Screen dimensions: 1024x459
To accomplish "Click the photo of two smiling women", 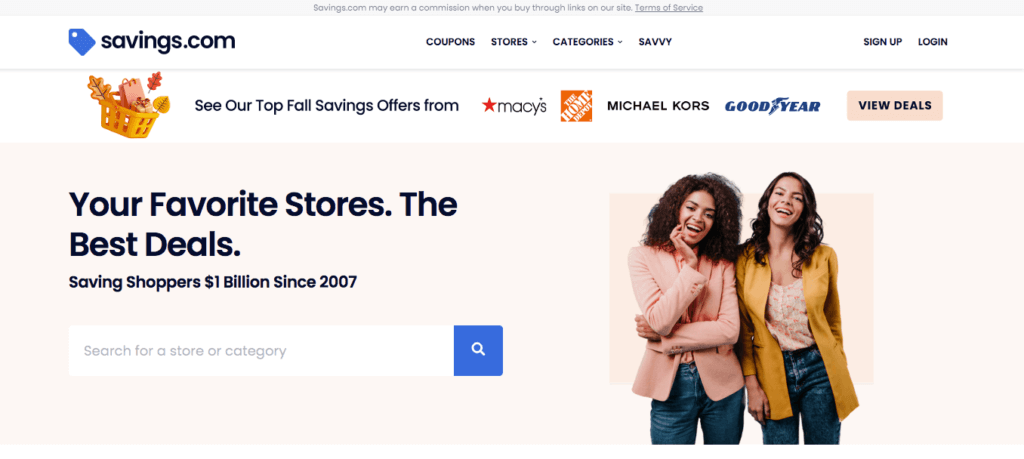I will click(743, 308).
